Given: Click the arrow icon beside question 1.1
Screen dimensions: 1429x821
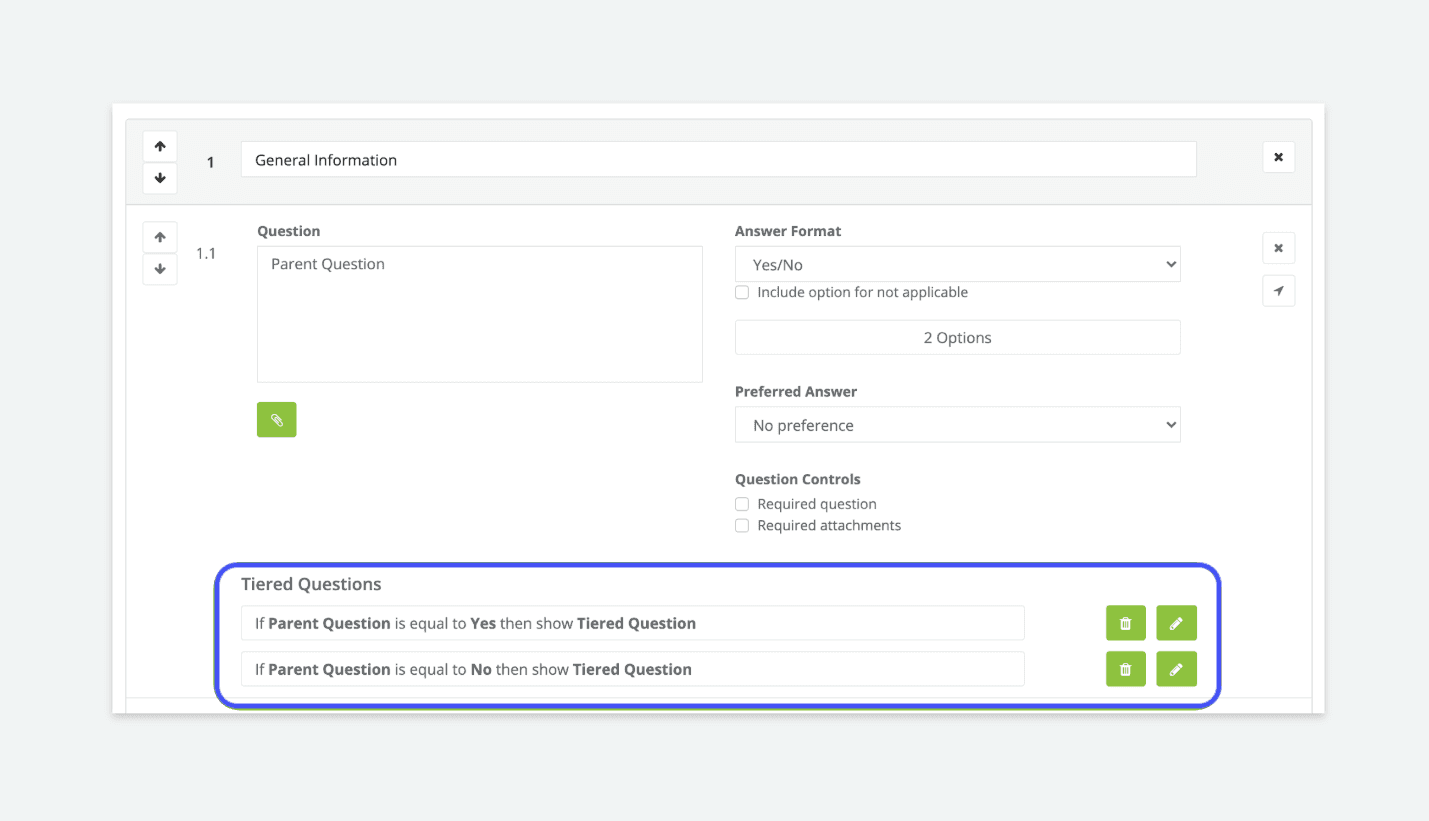Looking at the screenshot, I should (x=1278, y=291).
